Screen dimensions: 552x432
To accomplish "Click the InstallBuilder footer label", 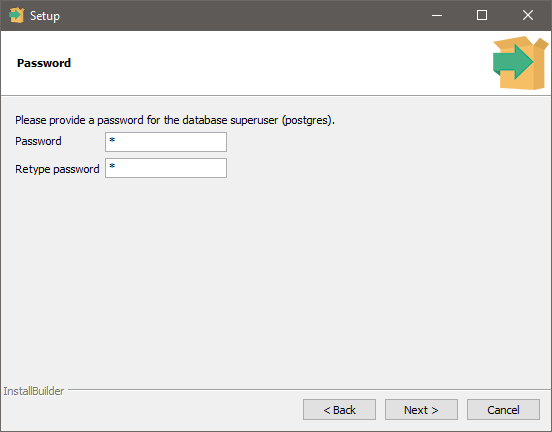I will coord(34,391).
